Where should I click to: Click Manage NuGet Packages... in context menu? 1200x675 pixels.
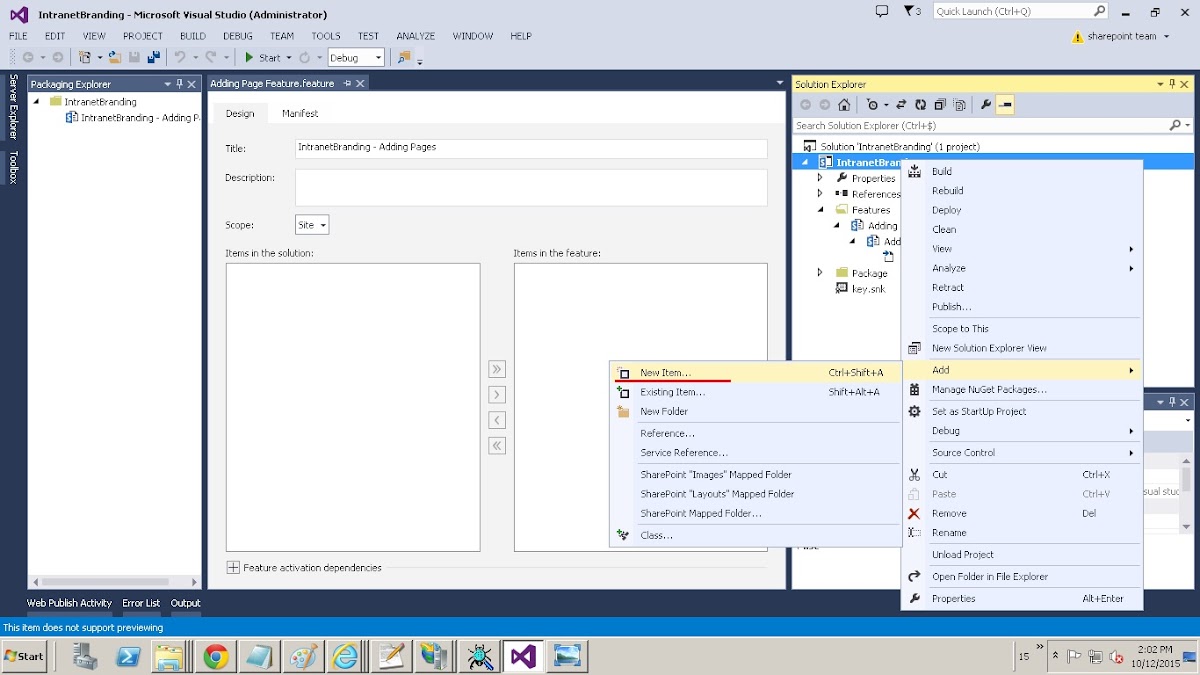[x=1022, y=390]
